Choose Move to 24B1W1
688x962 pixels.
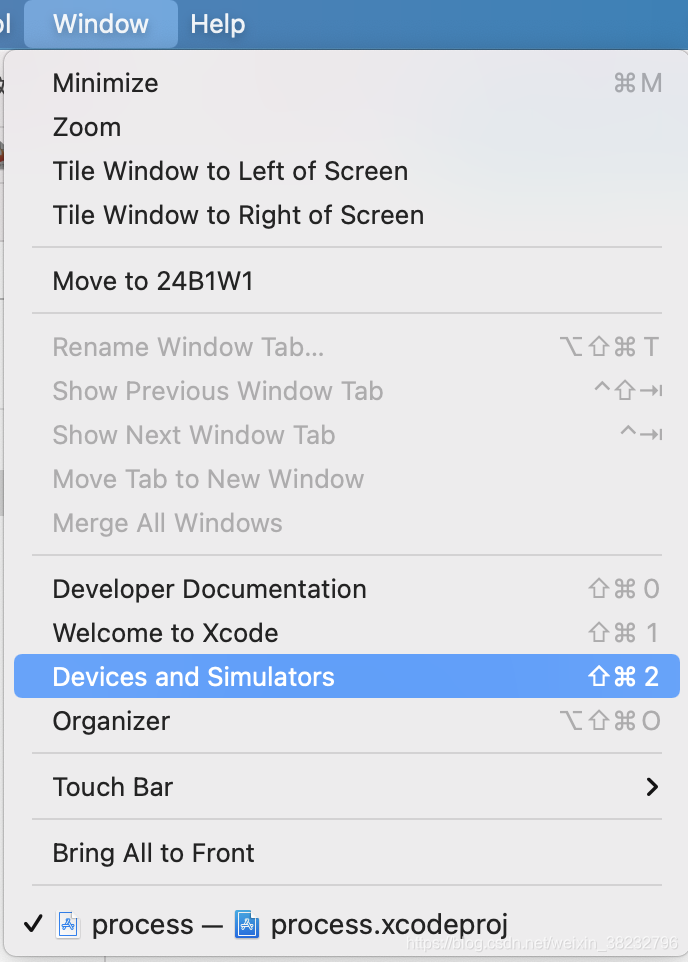click(x=347, y=281)
